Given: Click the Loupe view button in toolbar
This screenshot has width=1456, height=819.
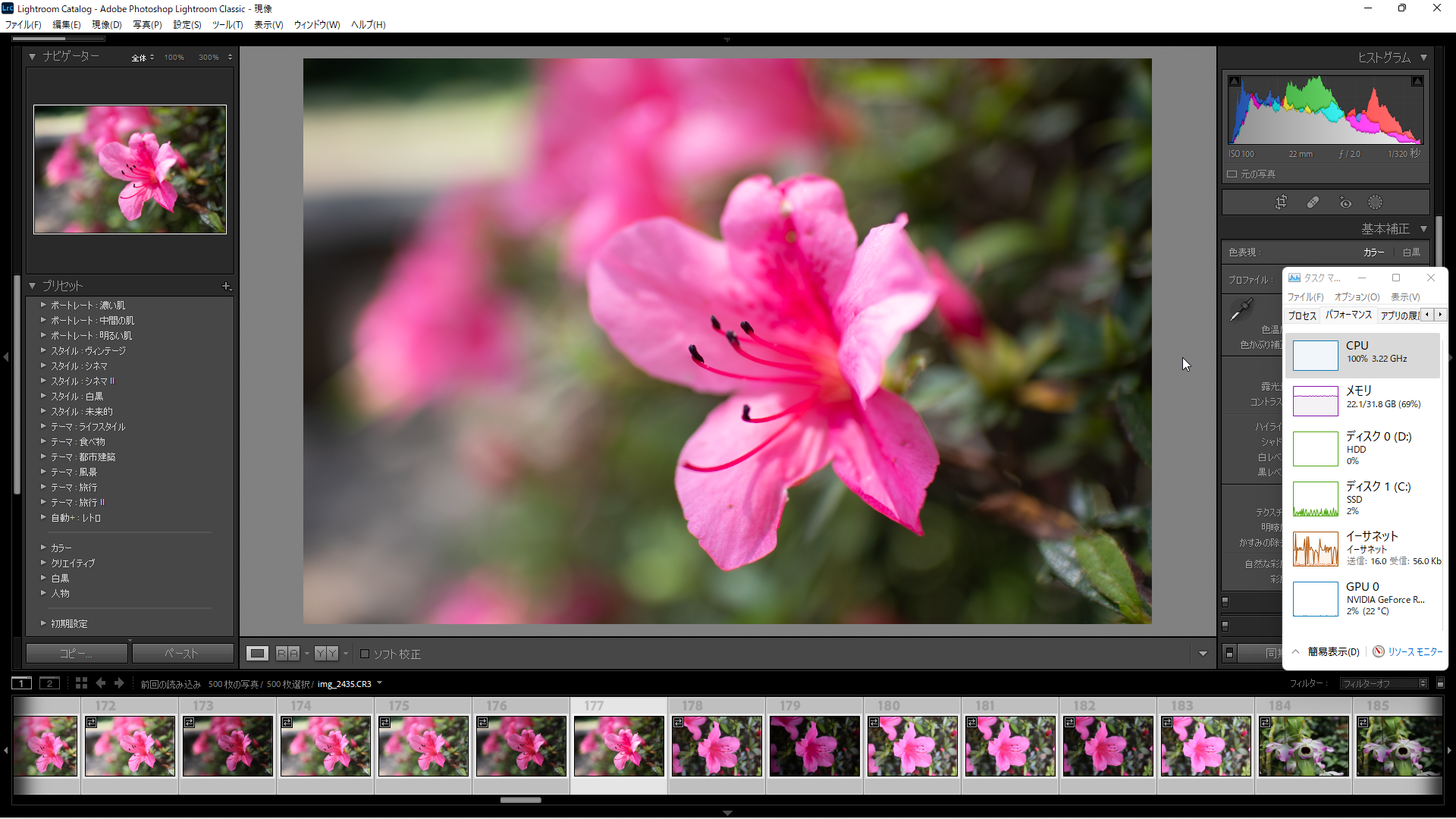Looking at the screenshot, I should coord(258,654).
